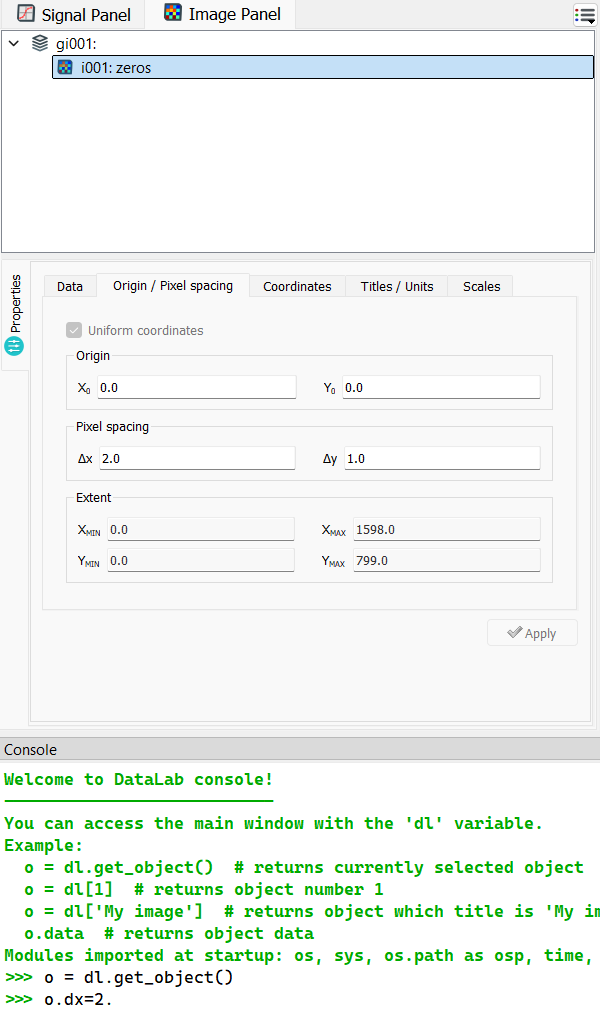Open the list menu icon top-right

click(x=584, y=14)
